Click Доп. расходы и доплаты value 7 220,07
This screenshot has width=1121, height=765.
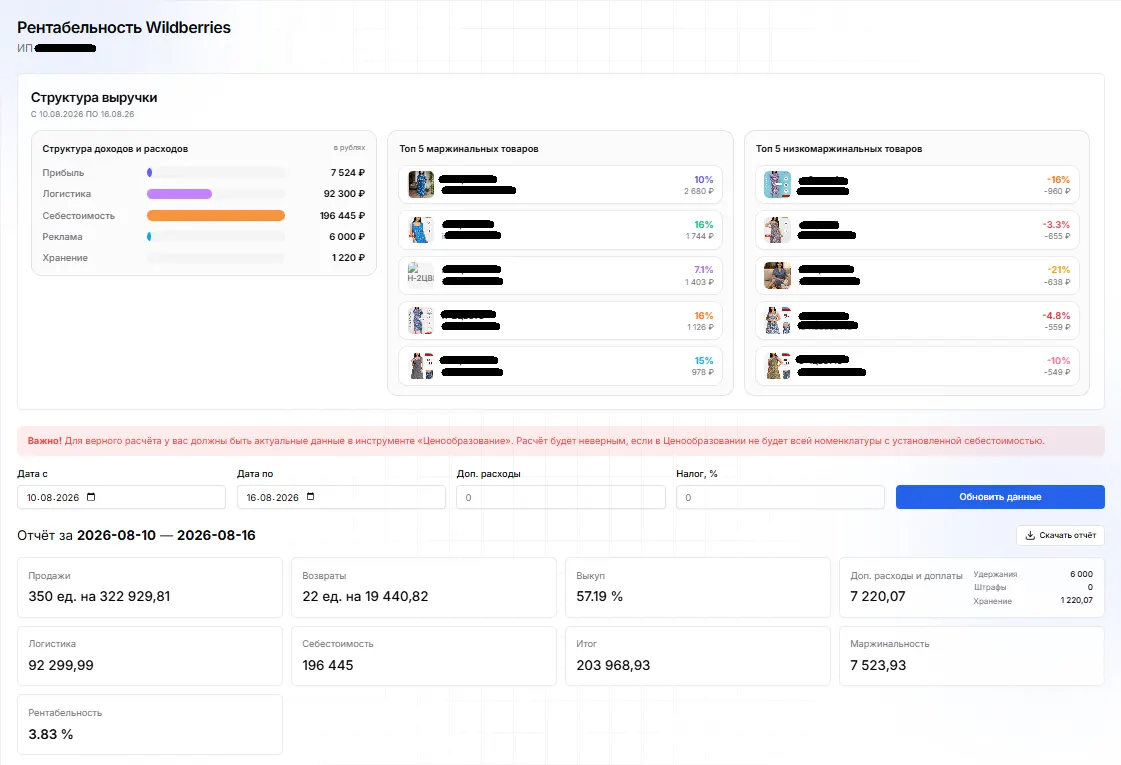click(x=878, y=596)
